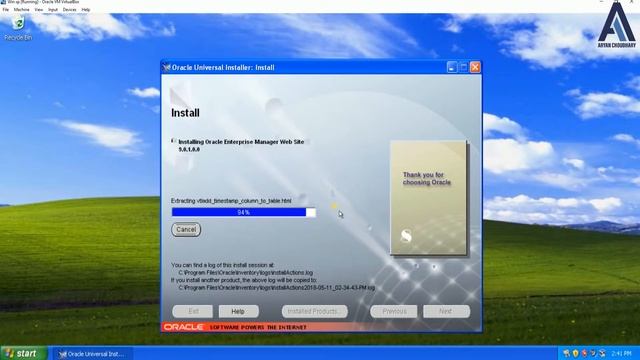Open the Windows XP start menu
640x360 pixels.
24,353
